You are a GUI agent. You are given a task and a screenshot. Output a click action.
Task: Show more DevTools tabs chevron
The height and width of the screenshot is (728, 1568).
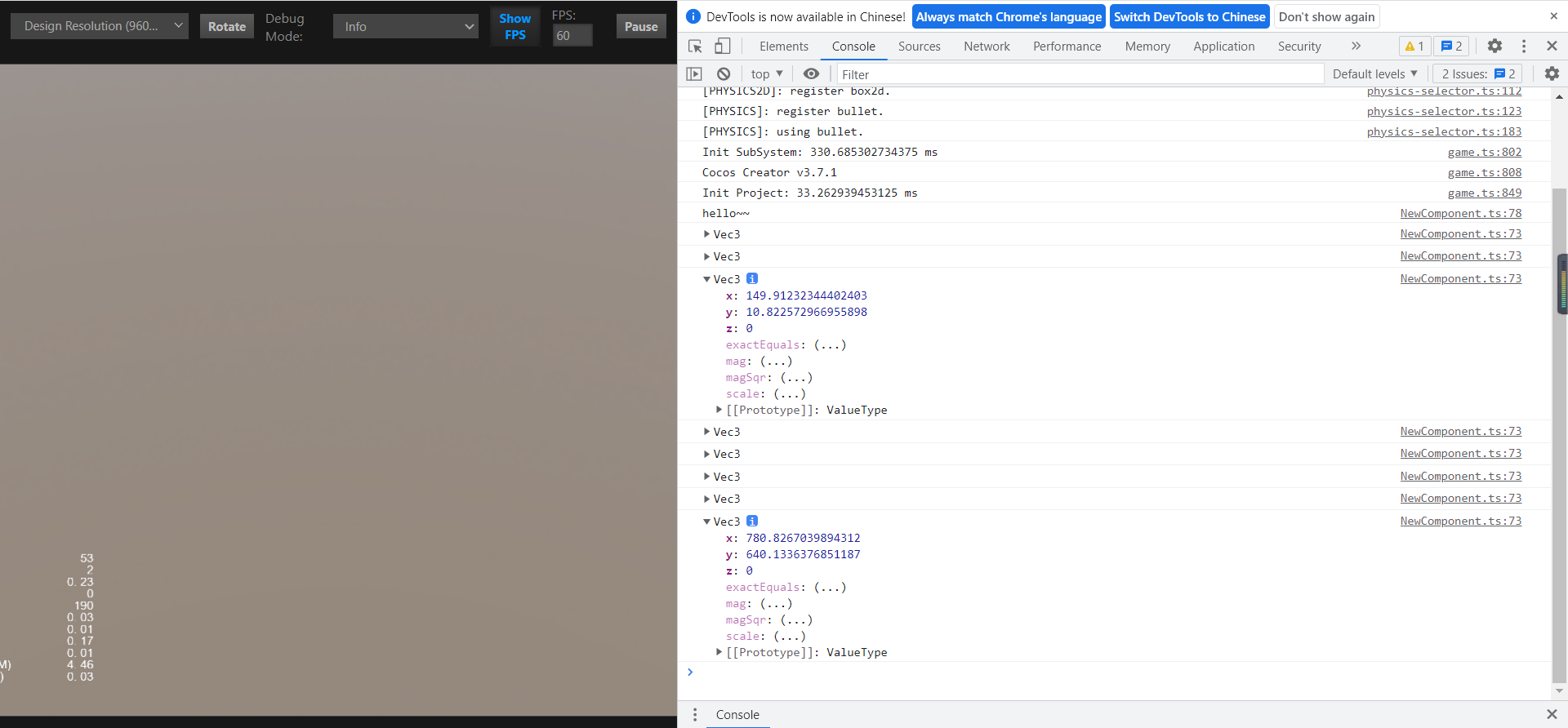pyautogui.click(x=1356, y=47)
